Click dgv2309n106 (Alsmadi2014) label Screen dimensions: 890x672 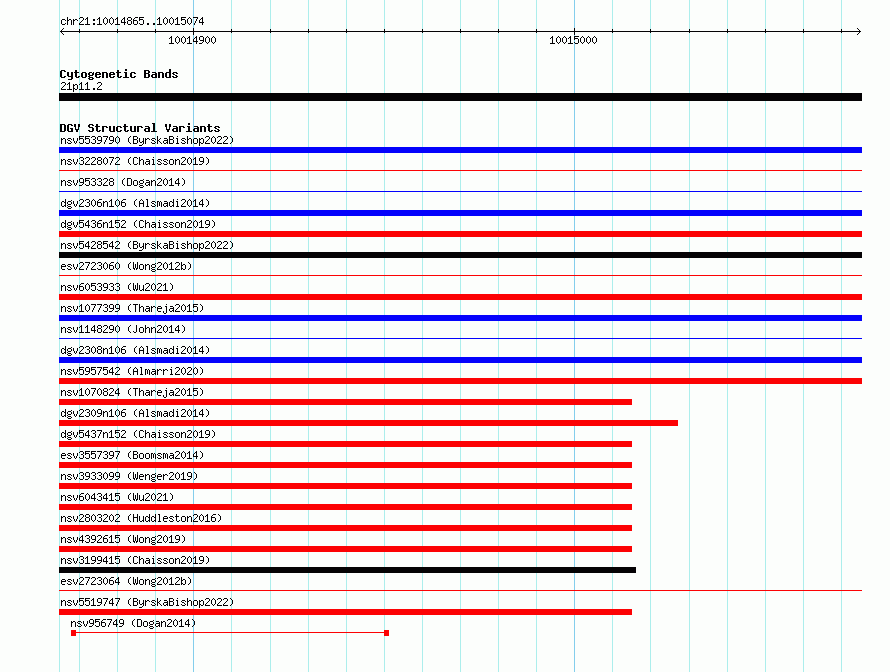(135, 413)
